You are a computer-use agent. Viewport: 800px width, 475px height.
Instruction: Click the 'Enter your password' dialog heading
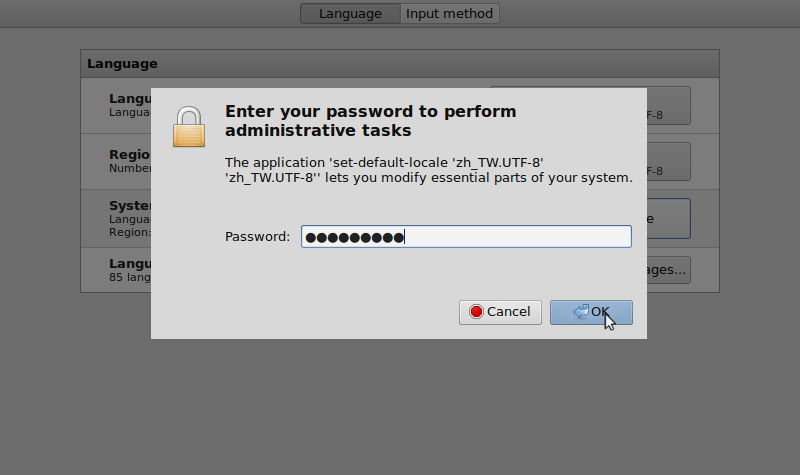[370, 121]
